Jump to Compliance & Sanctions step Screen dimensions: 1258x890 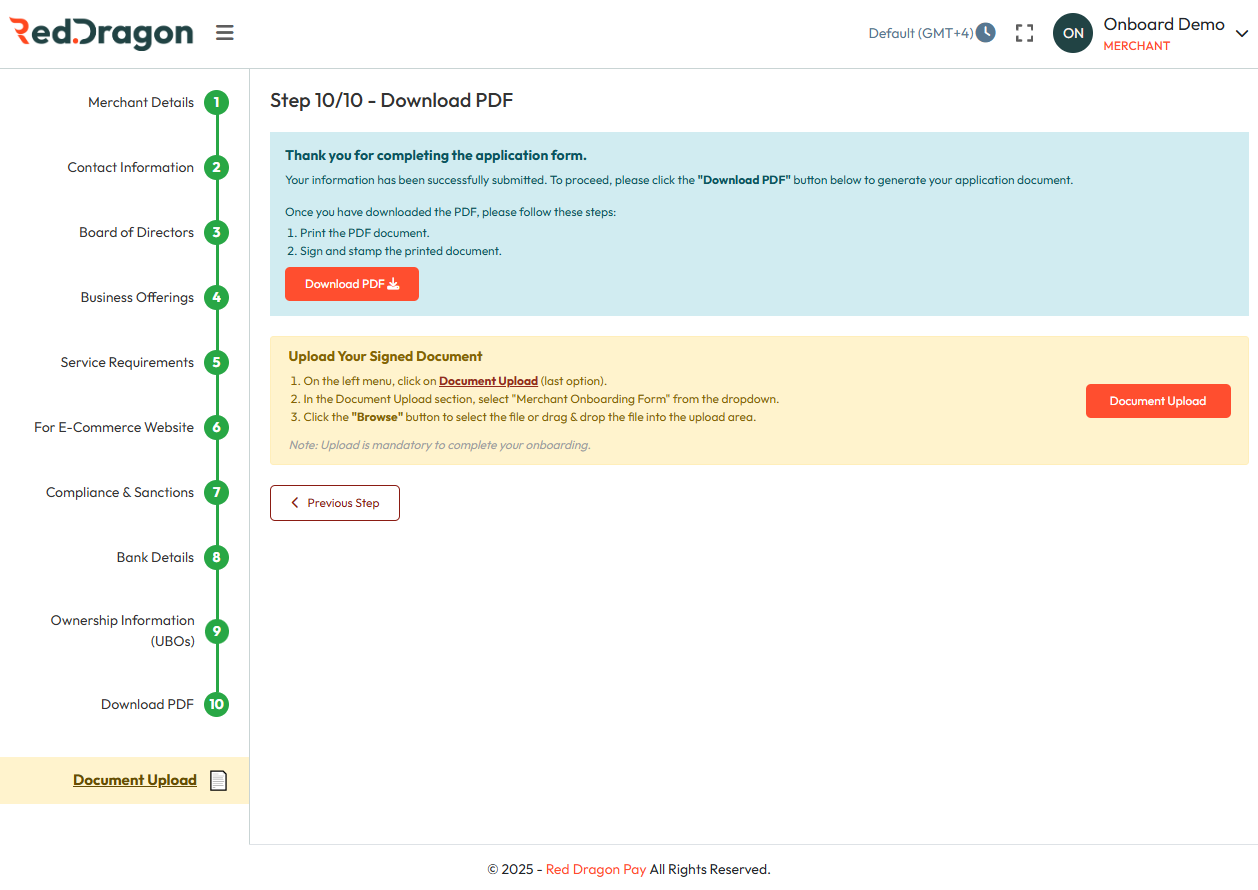coord(120,493)
